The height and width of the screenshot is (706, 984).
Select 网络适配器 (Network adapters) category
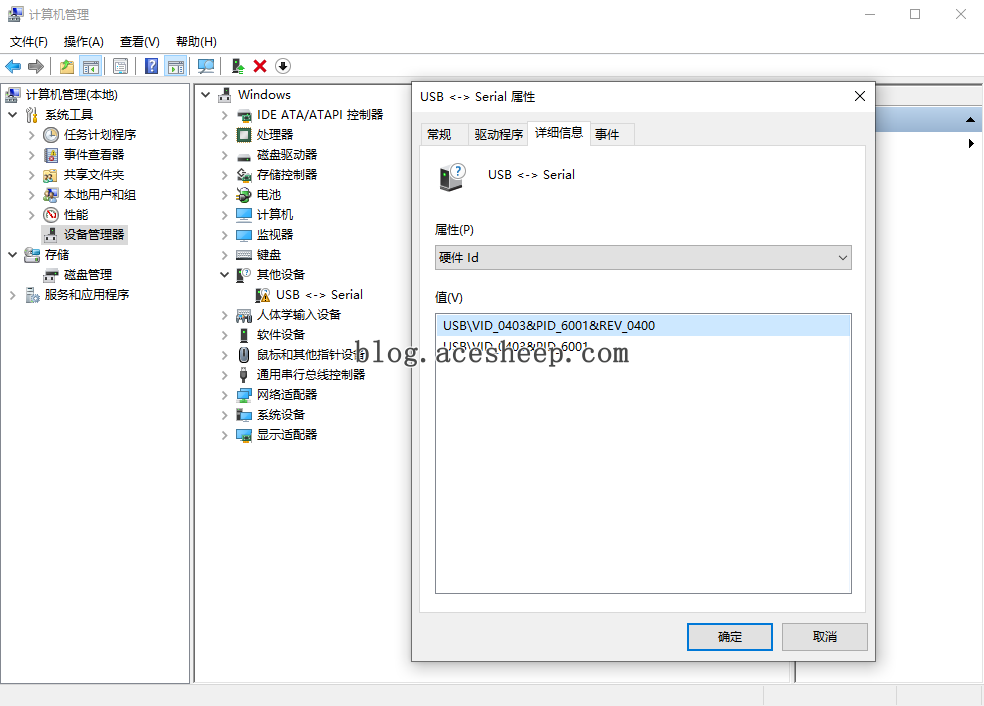(x=287, y=395)
